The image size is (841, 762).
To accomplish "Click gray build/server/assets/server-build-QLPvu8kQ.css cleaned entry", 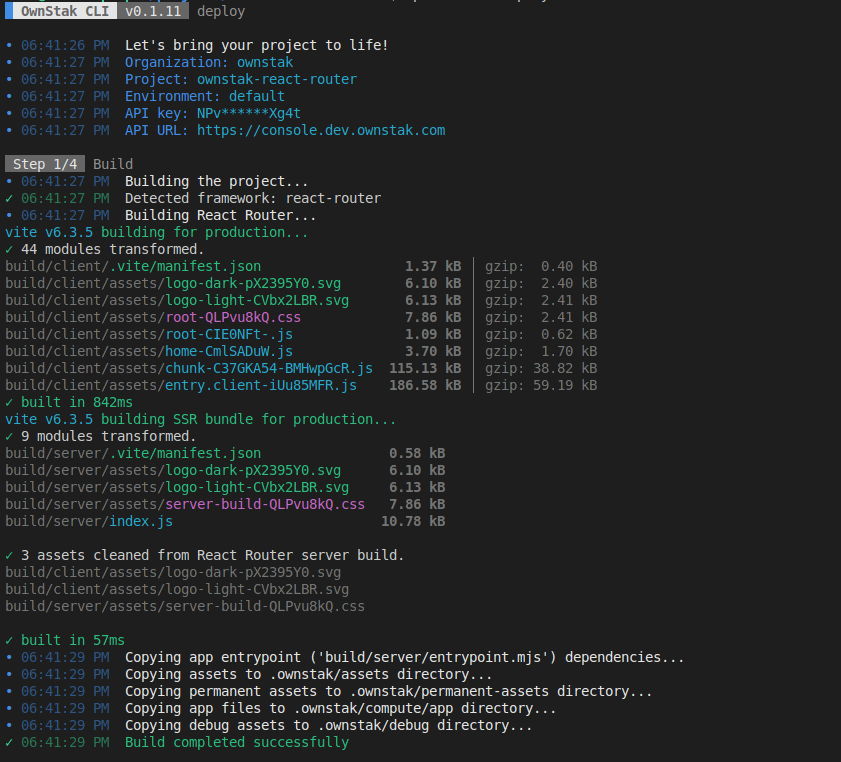I will (x=185, y=606).
